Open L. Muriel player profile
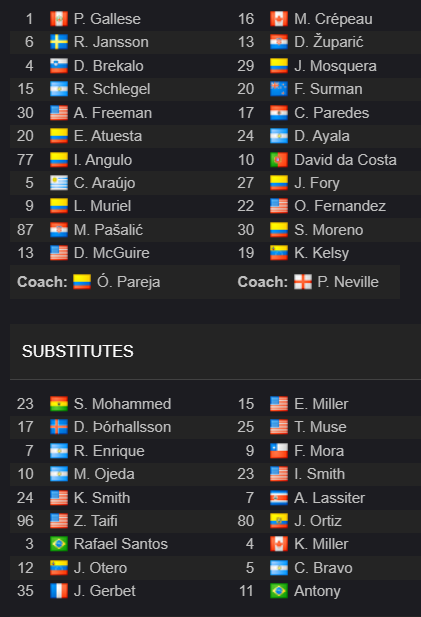421x617 pixels. click(102, 206)
